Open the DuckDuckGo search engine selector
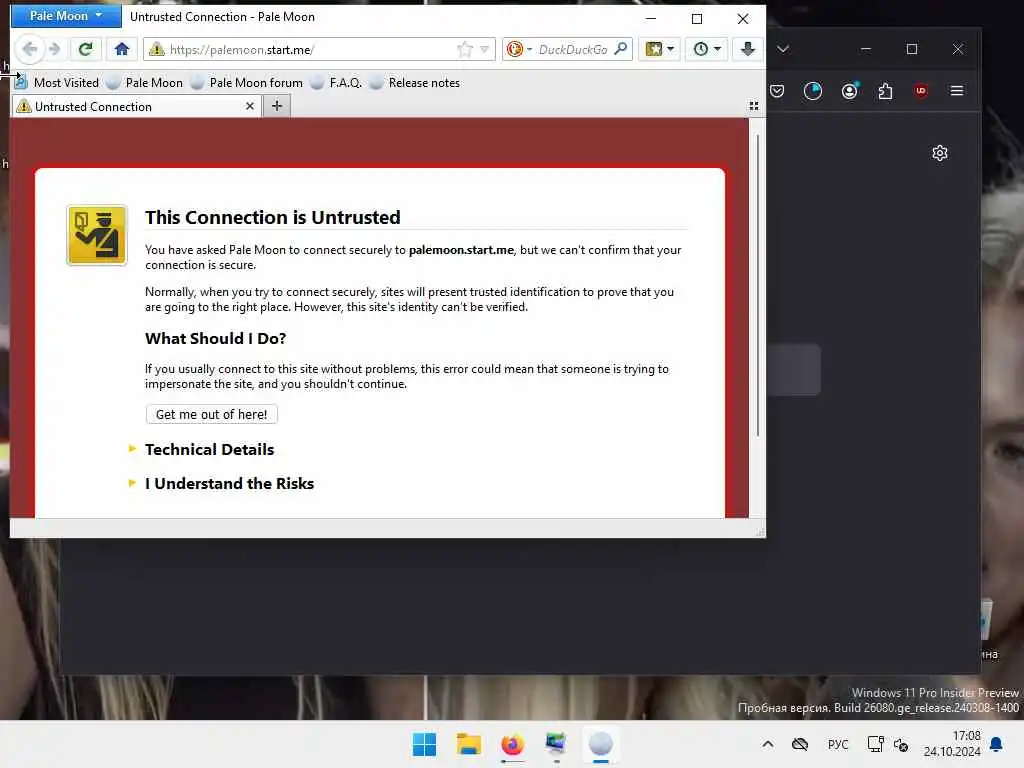1024x768 pixels. pos(519,49)
